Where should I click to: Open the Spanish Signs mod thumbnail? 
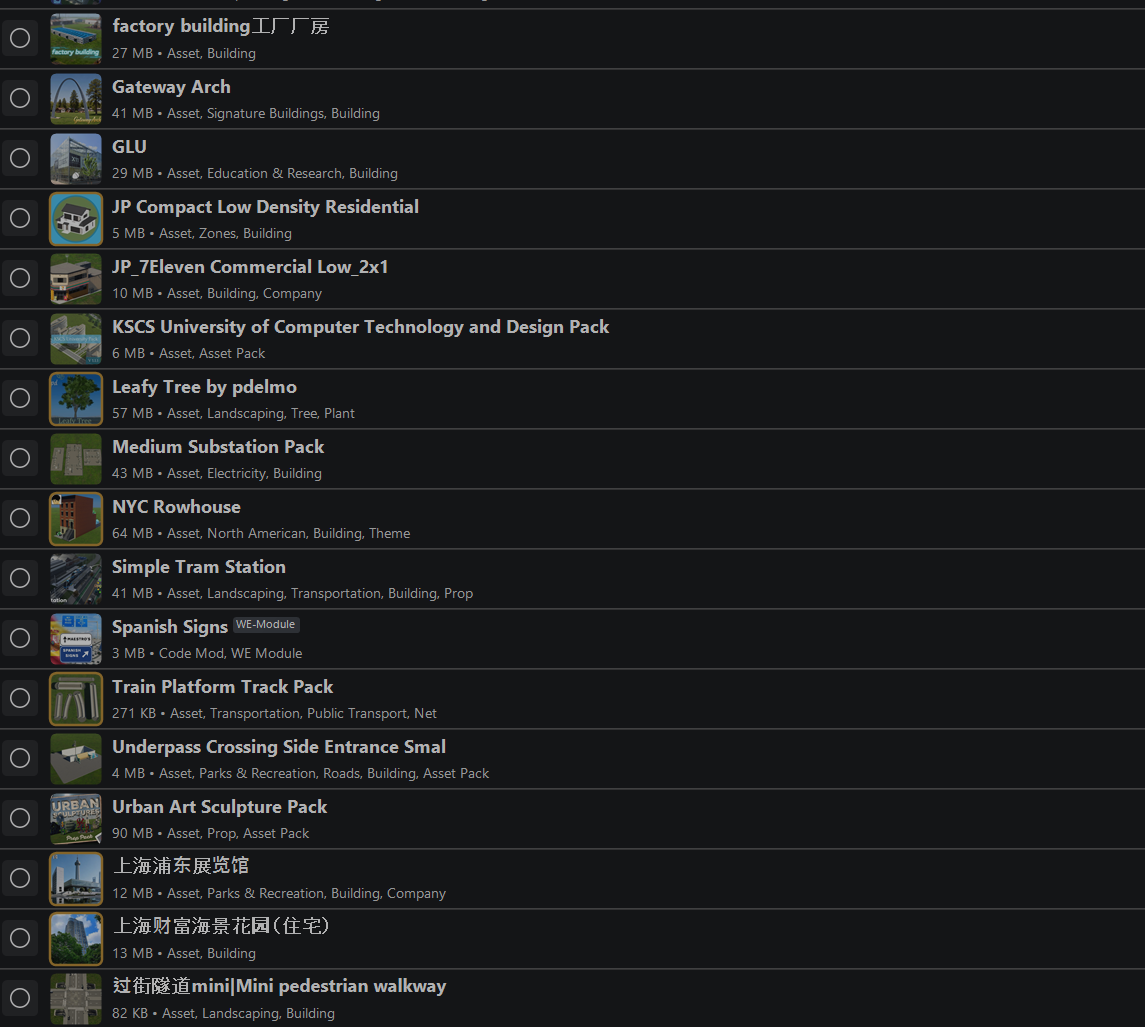click(x=76, y=638)
